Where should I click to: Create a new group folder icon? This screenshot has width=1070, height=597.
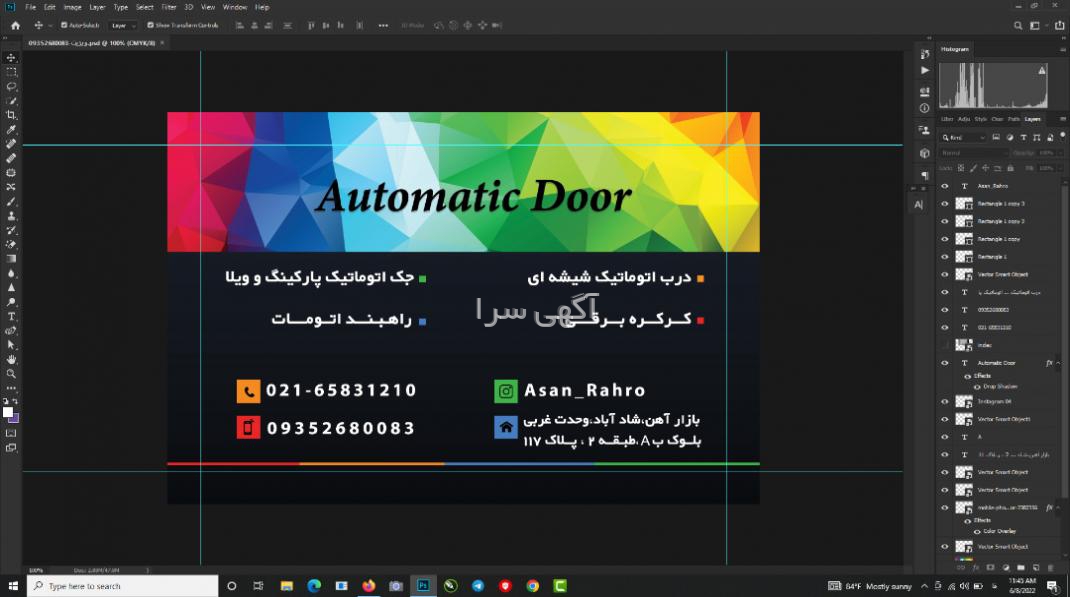click(1020, 567)
